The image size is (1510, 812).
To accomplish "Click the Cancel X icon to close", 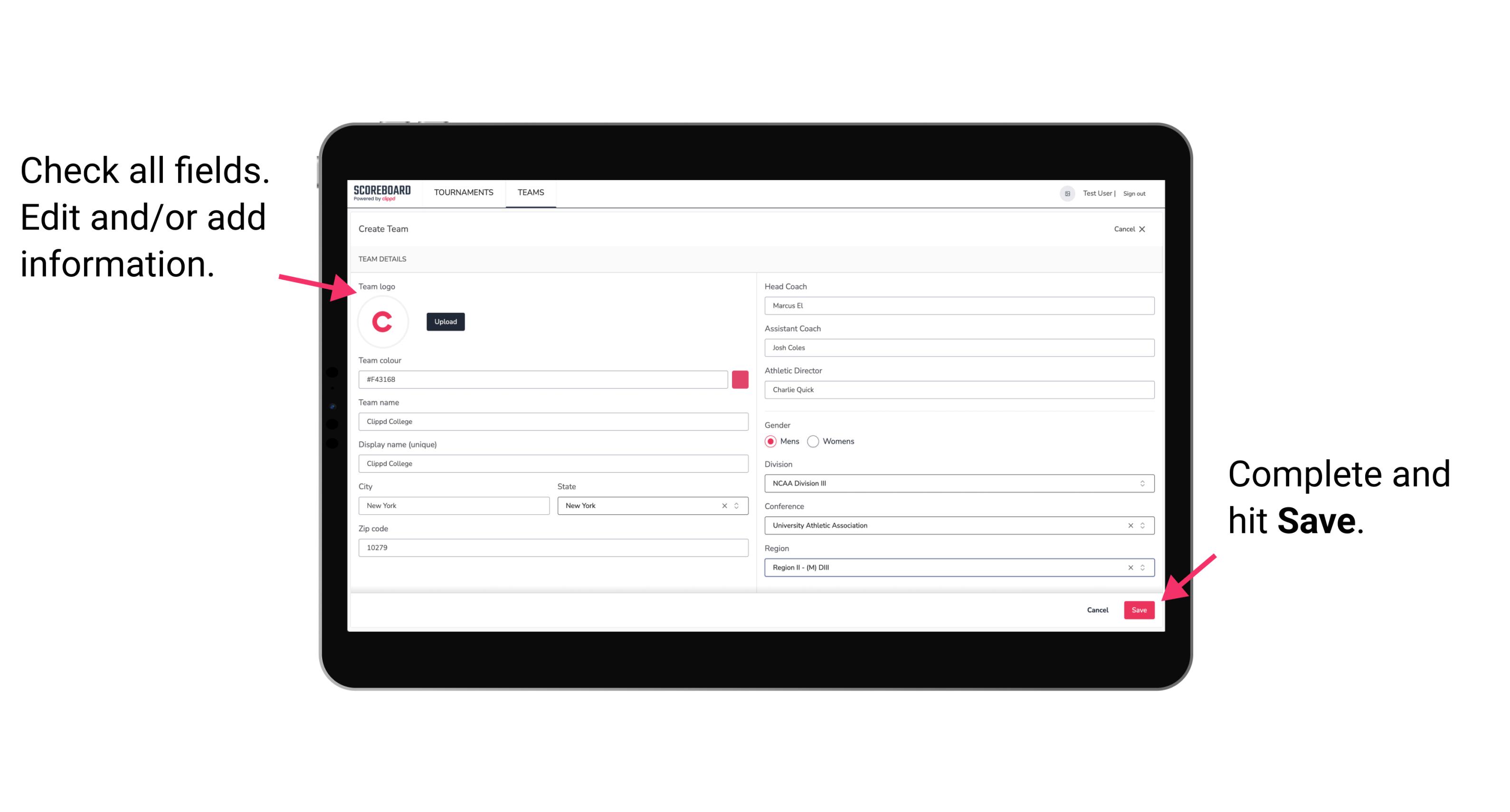I will [x=1148, y=229].
